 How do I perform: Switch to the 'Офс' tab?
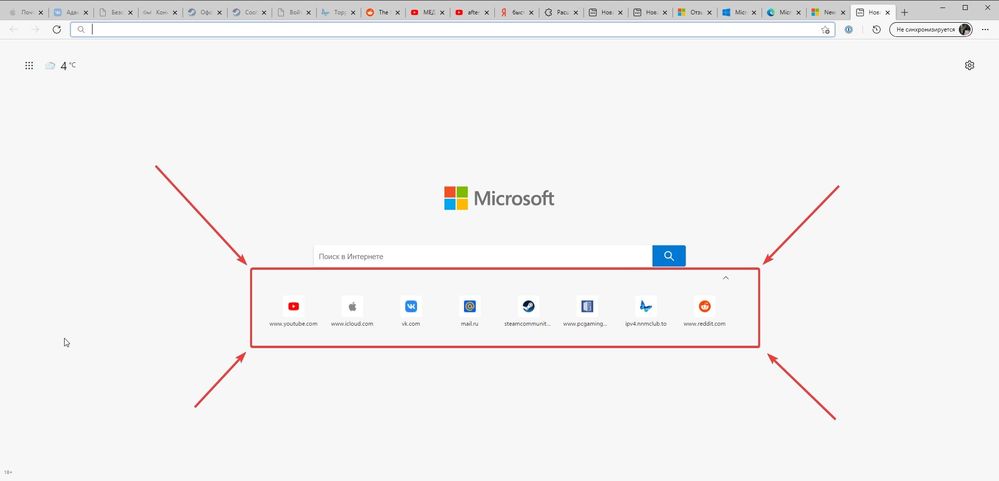[205, 12]
